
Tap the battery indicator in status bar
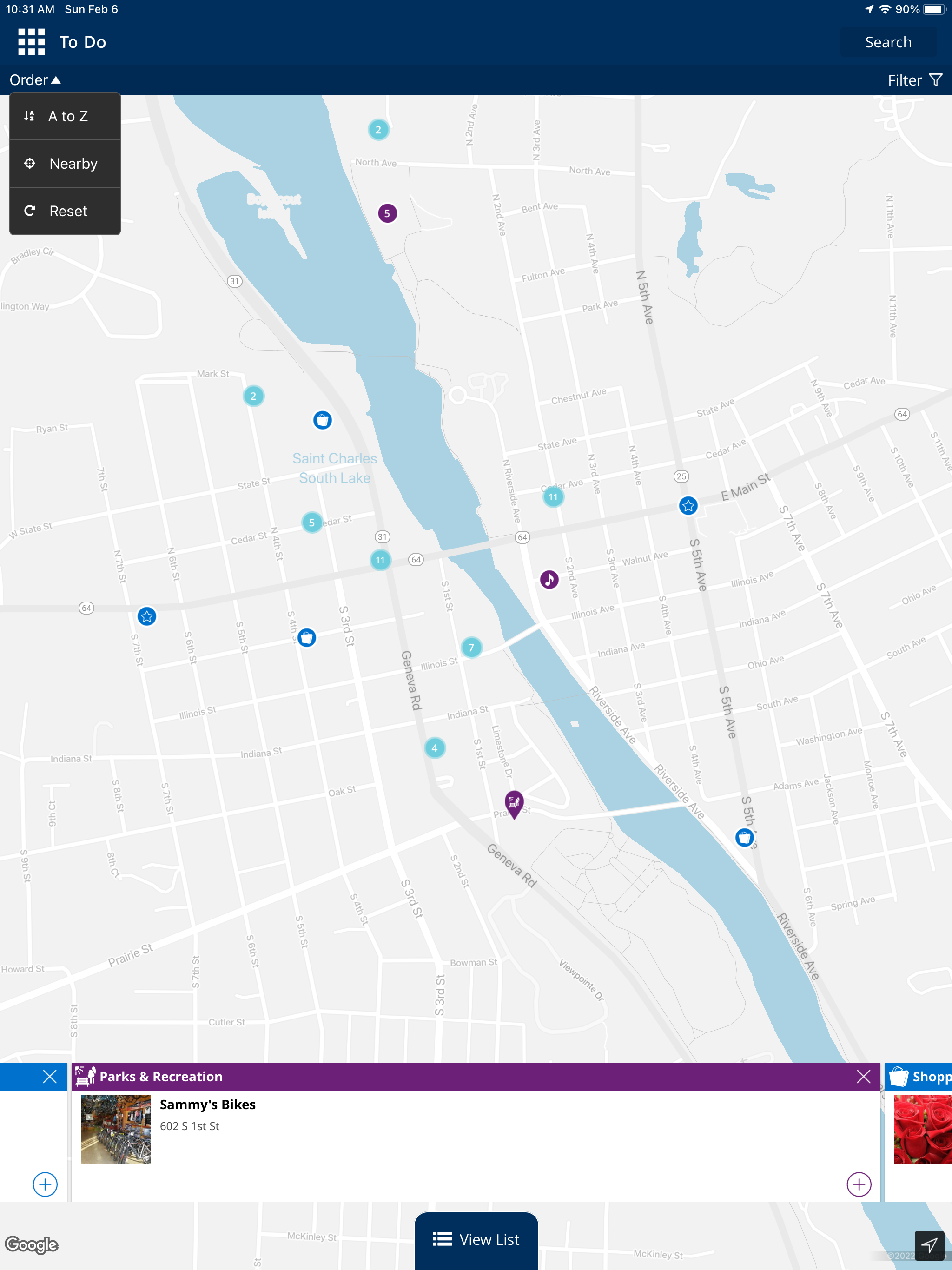[x=933, y=9]
